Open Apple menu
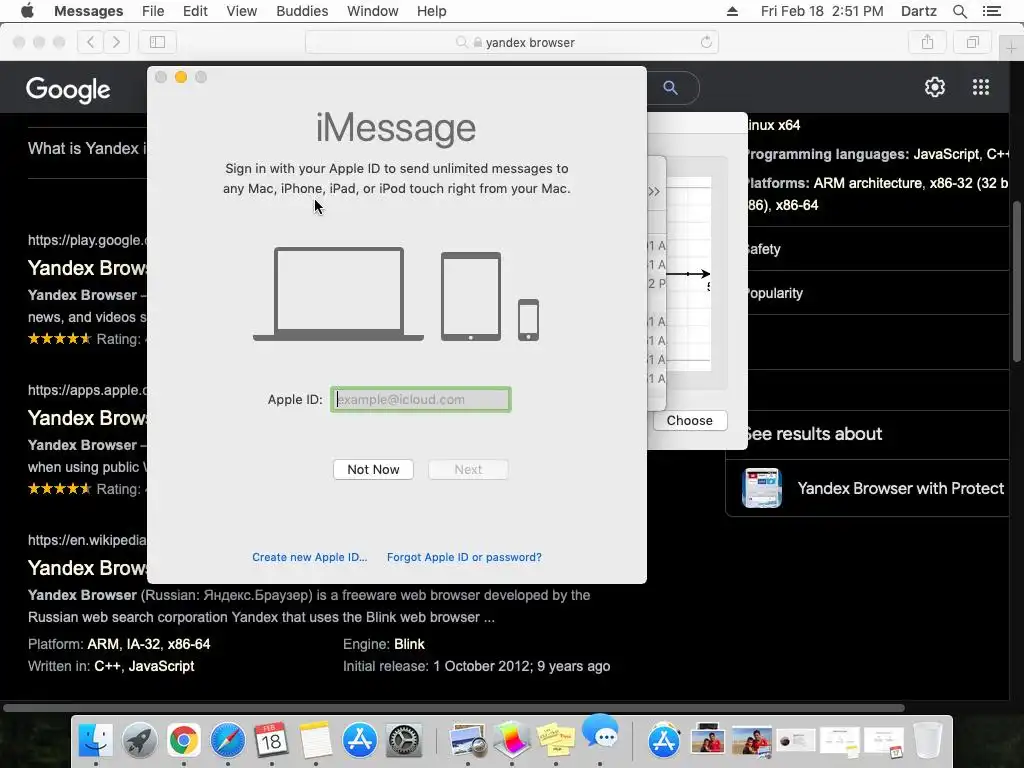Image resolution: width=1024 pixels, height=768 pixels. pyautogui.click(x=27, y=11)
